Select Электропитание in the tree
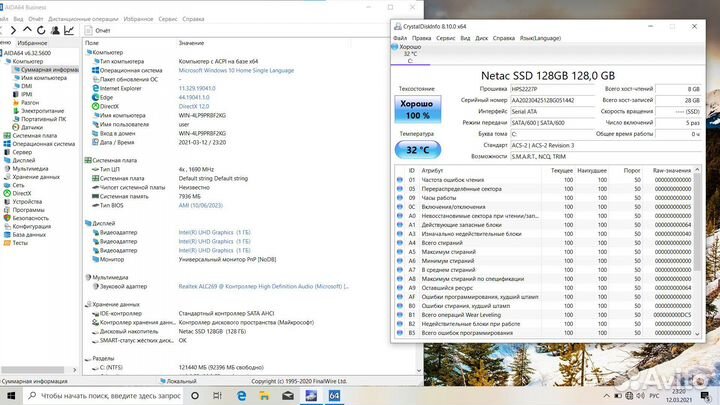The height and width of the screenshot is (405, 720). 39,111
